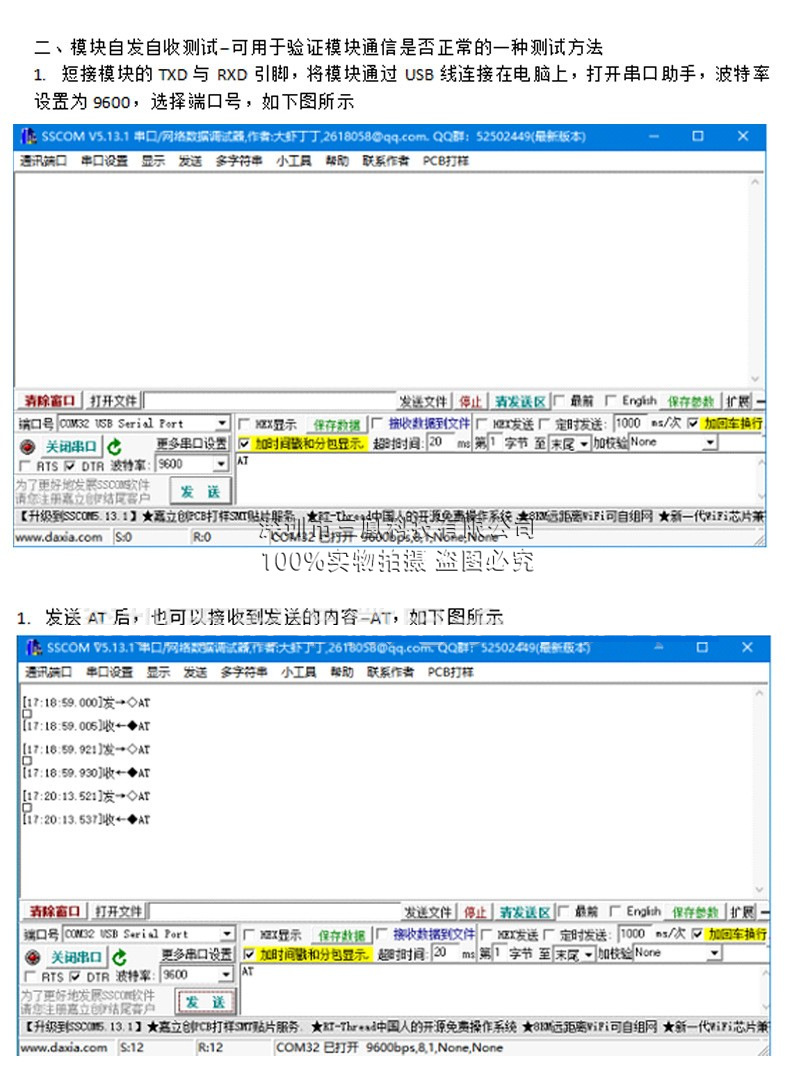
Task: Open PCB打样 menu in AT-log SSCOM window
Action: tap(450, 672)
